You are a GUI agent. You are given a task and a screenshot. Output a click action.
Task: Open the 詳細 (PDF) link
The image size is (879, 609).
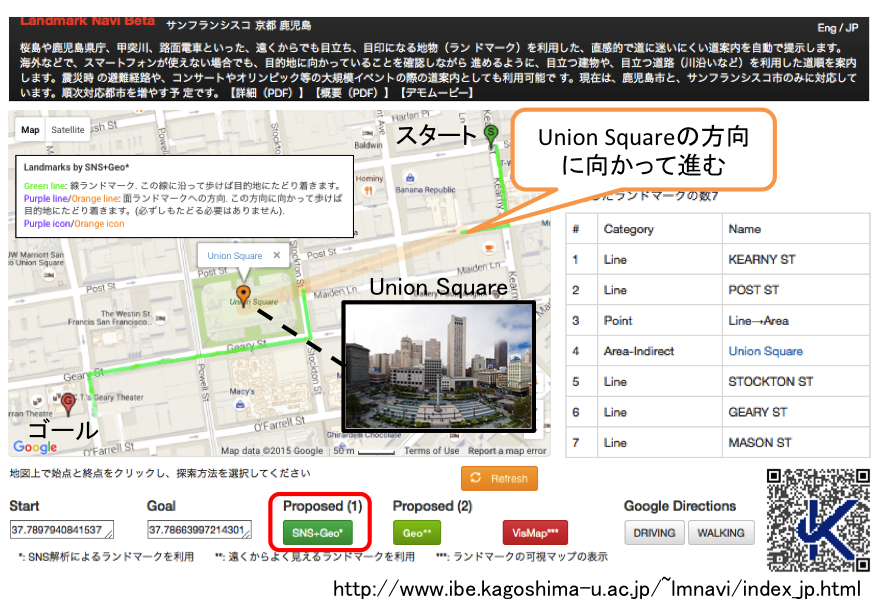coord(266,93)
